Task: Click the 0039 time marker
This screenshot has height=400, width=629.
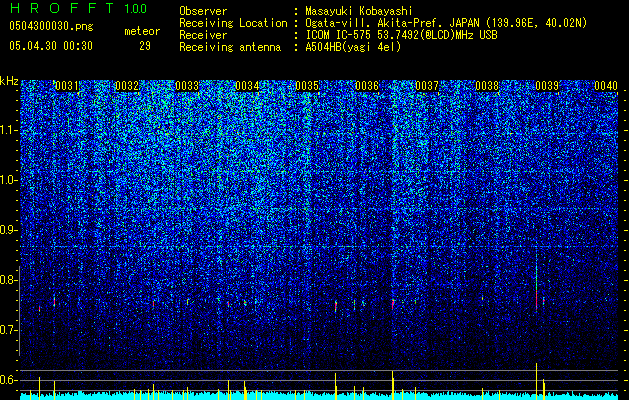Action: click(x=547, y=86)
